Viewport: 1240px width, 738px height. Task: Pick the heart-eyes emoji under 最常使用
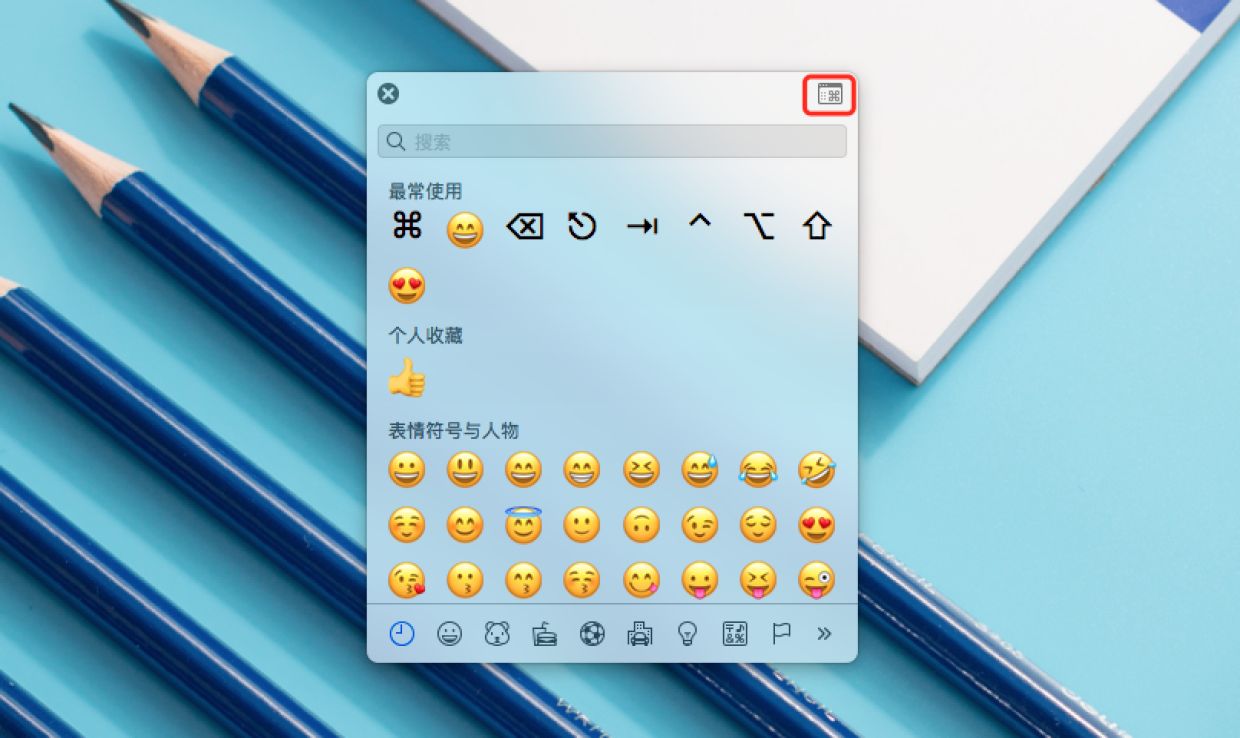[x=407, y=286]
